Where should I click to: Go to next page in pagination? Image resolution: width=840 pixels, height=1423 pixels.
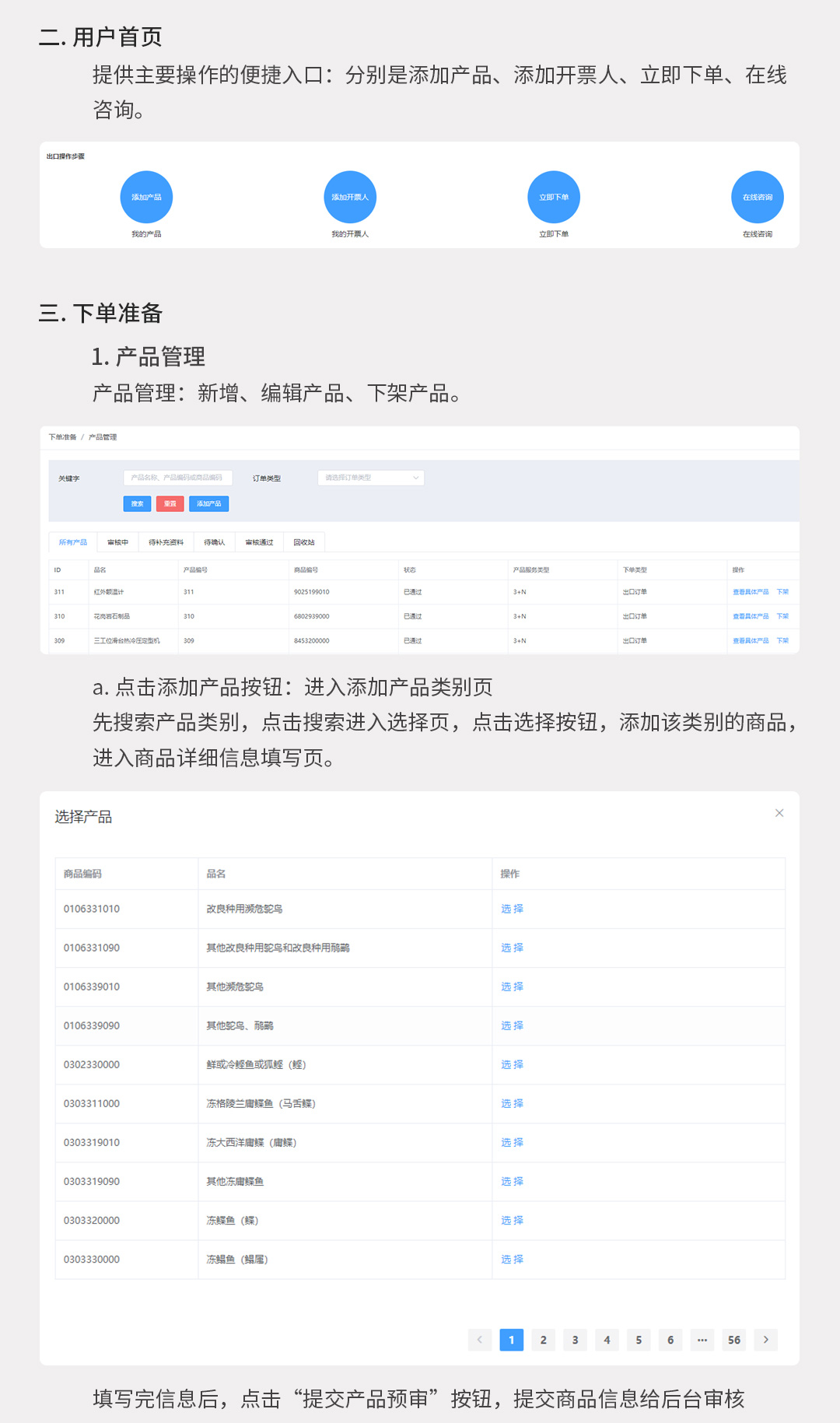pos(766,1340)
